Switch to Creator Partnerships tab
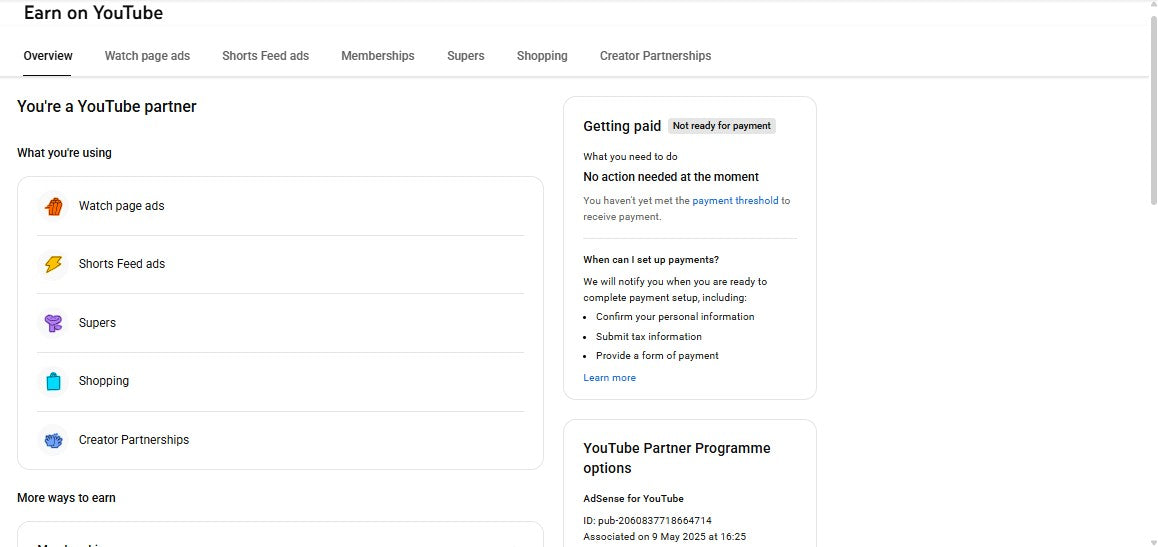Screen dimensions: 1158x547 pos(655,56)
